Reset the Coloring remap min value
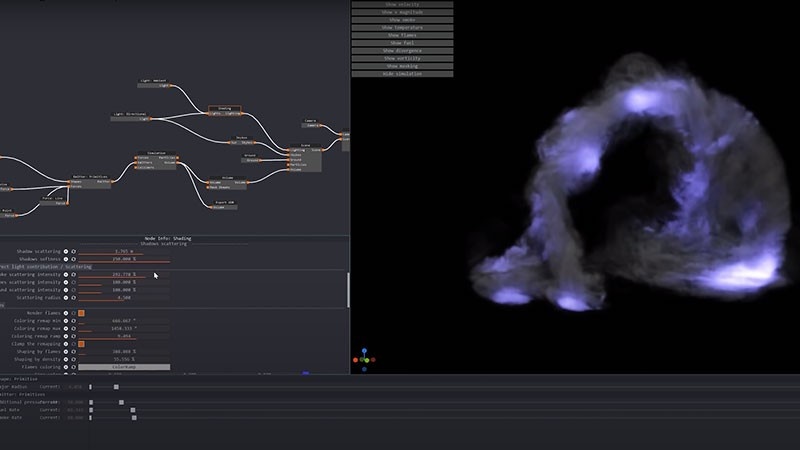This screenshot has width=800, height=450. tap(73, 321)
